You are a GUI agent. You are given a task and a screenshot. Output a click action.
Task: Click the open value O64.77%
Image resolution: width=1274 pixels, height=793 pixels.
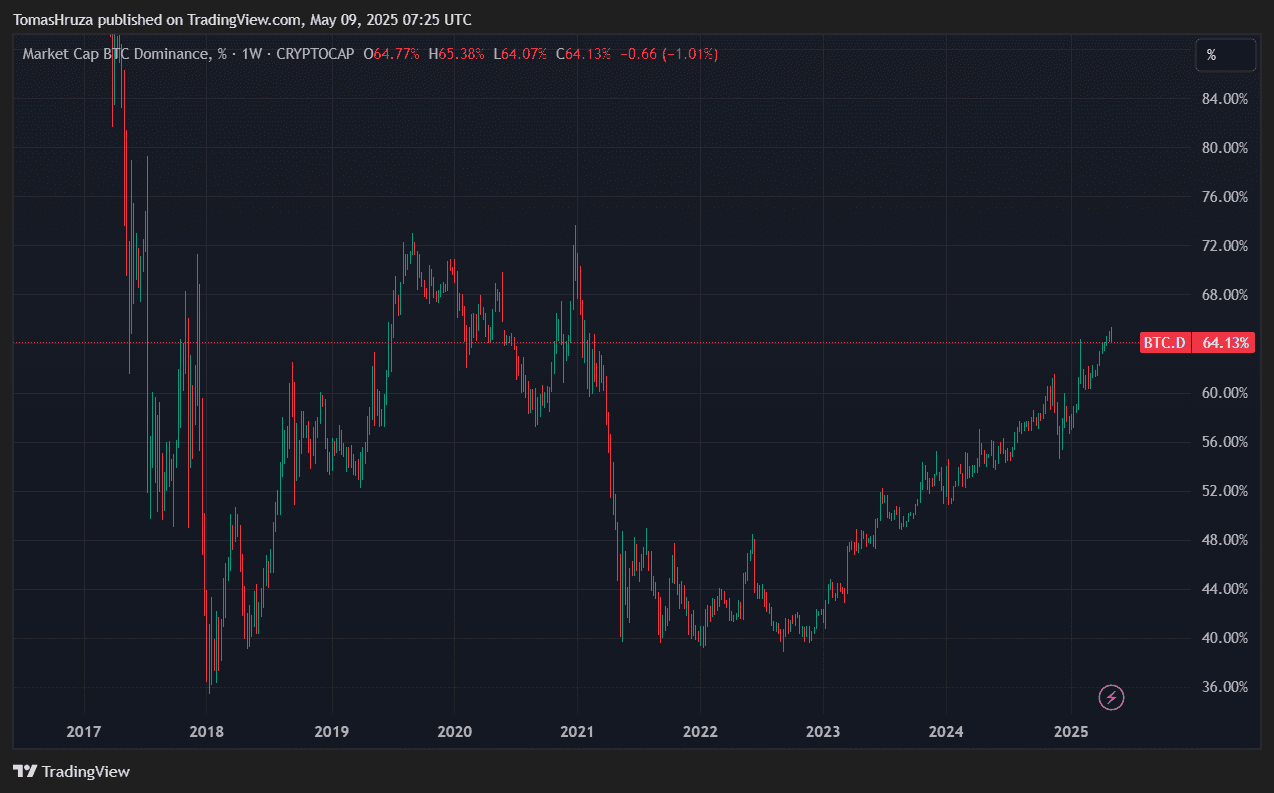392,54
